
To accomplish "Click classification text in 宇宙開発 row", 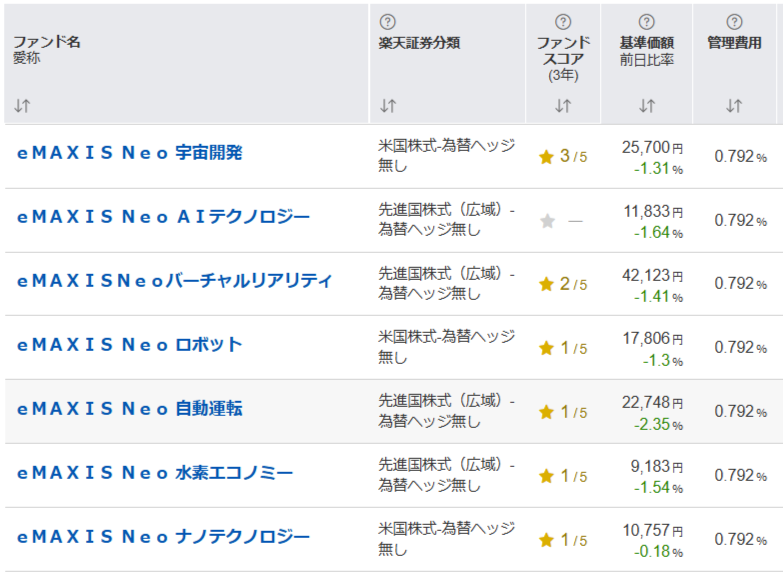I will (x=446, y=155).
